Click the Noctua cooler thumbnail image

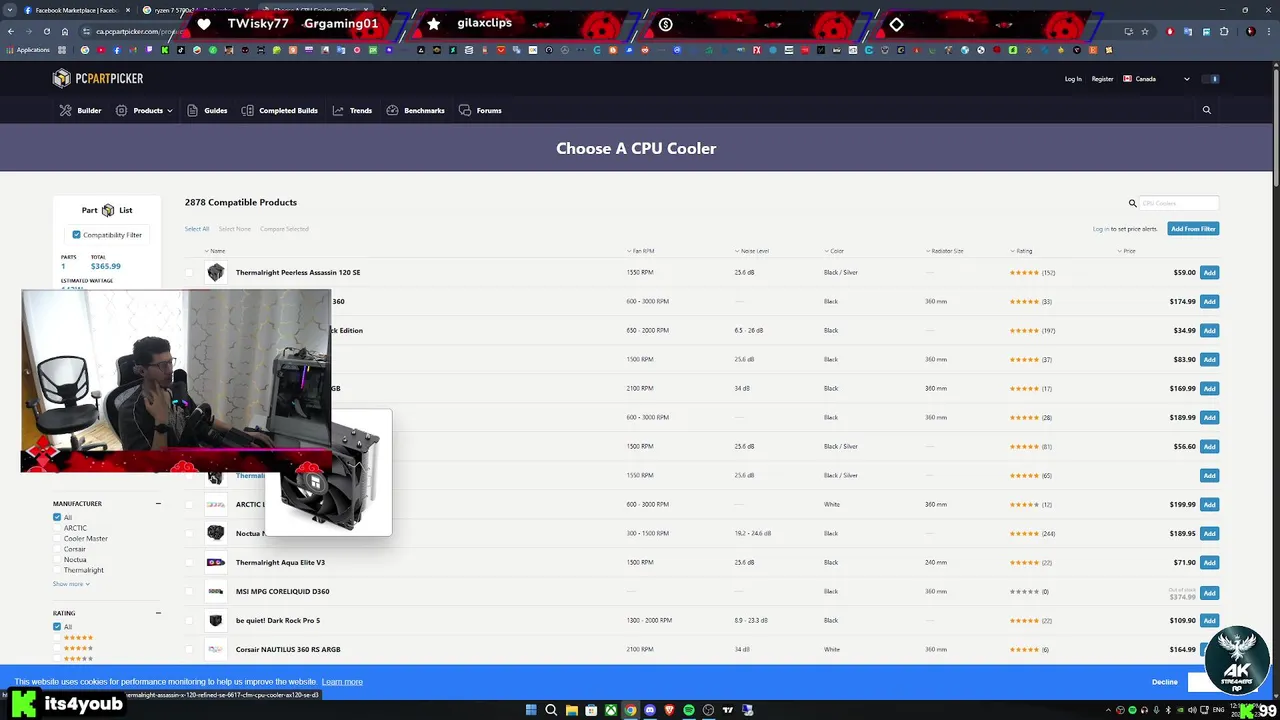216,534
